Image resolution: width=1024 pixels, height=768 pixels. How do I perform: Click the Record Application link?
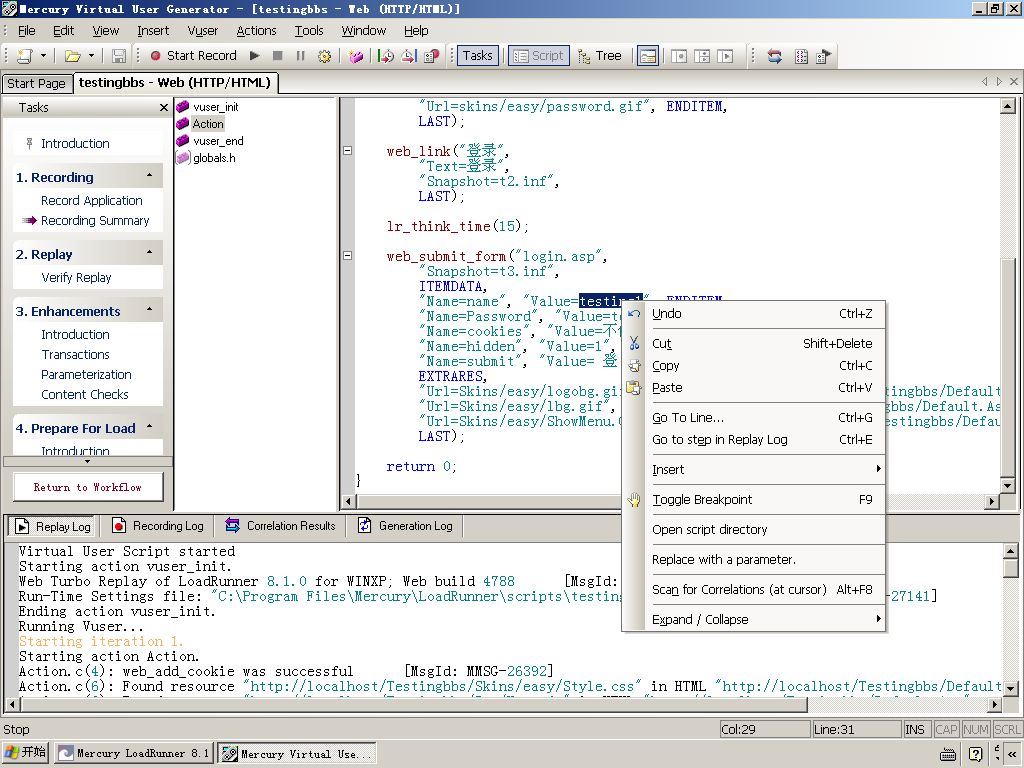pos(91,200)
